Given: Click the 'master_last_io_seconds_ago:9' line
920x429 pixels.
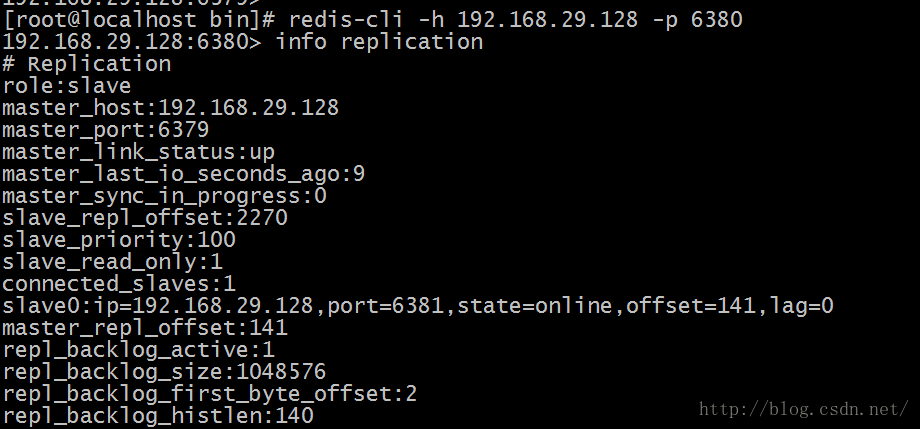Looking at the screenshot, I should [x=183, y=174].
